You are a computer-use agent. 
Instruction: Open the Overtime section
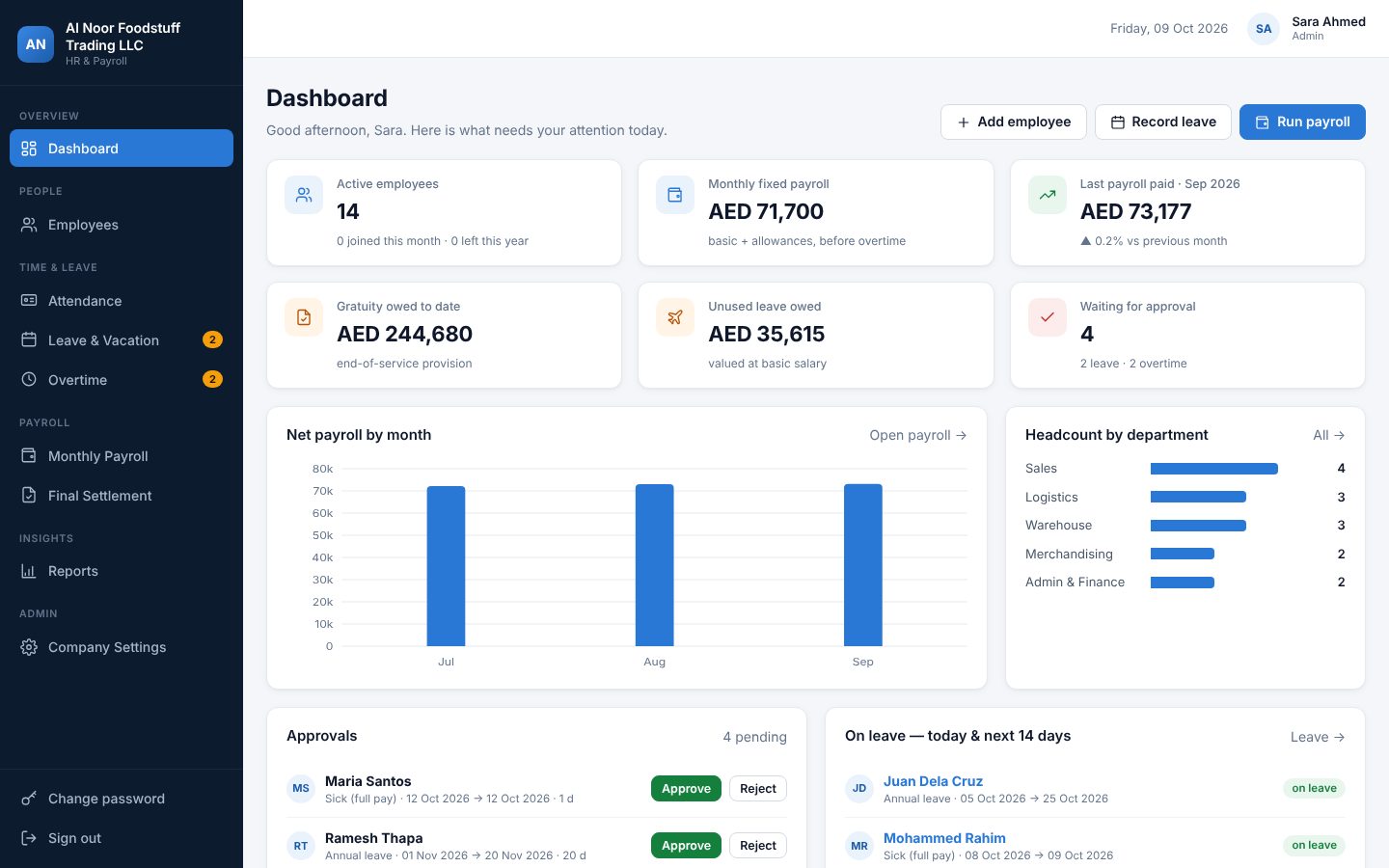[122, 380]
